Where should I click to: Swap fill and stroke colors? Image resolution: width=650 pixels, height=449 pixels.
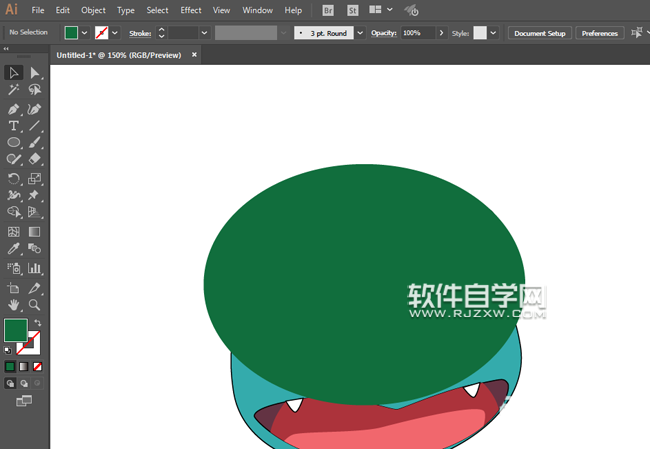click(x=37, y=323)
